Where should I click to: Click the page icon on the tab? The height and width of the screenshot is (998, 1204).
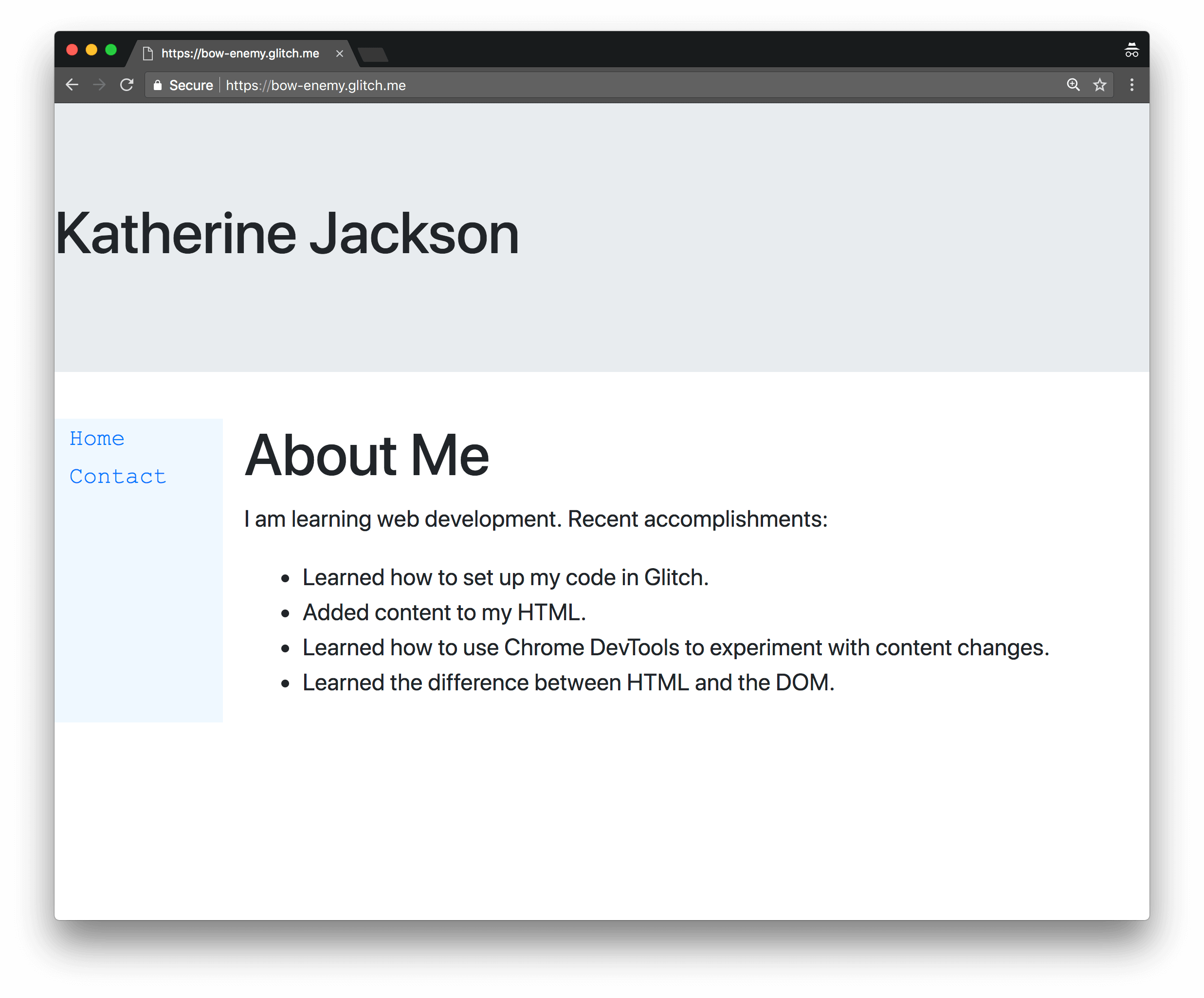coord(148,54)
